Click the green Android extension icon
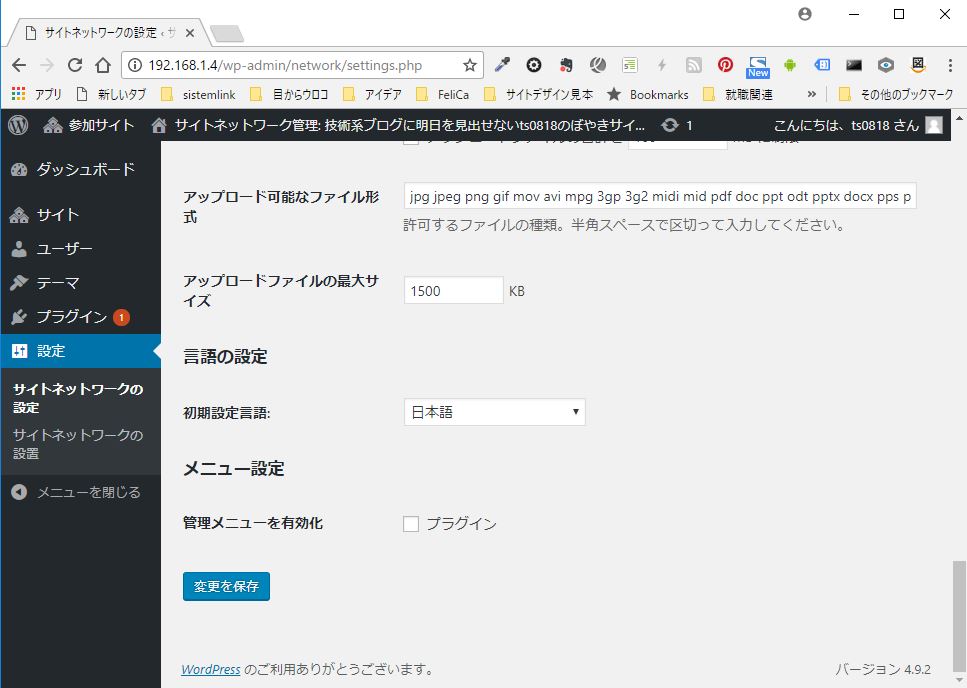Screen dimensions: 967x688 790,65
